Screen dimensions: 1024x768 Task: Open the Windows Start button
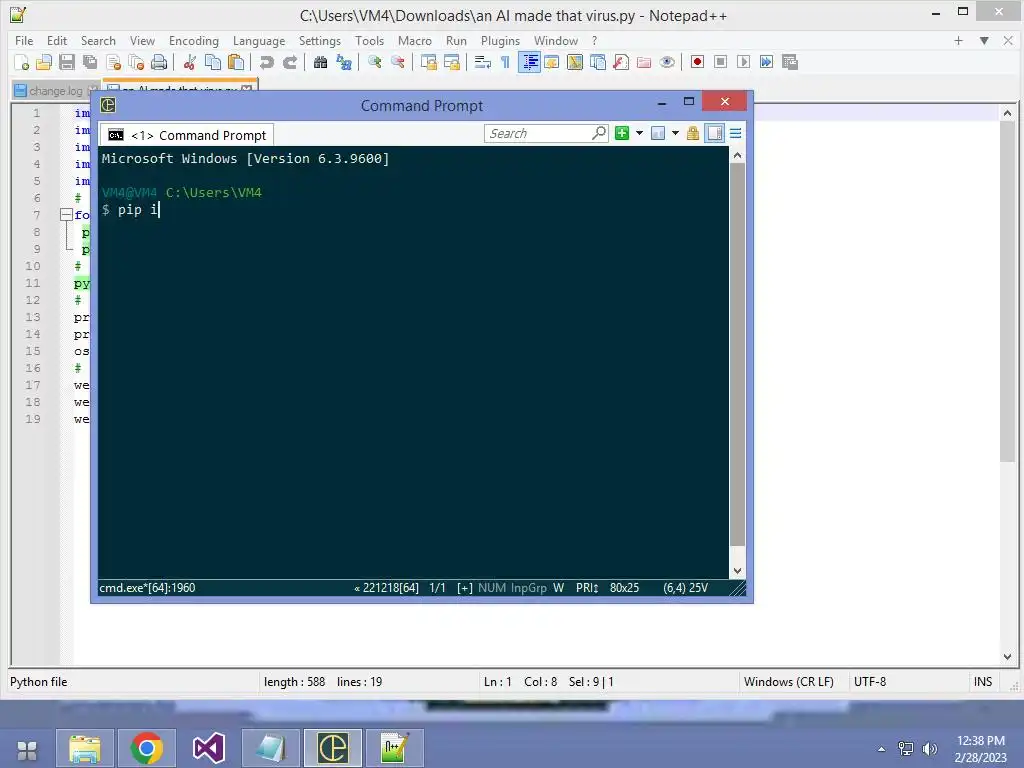point(27,749)
